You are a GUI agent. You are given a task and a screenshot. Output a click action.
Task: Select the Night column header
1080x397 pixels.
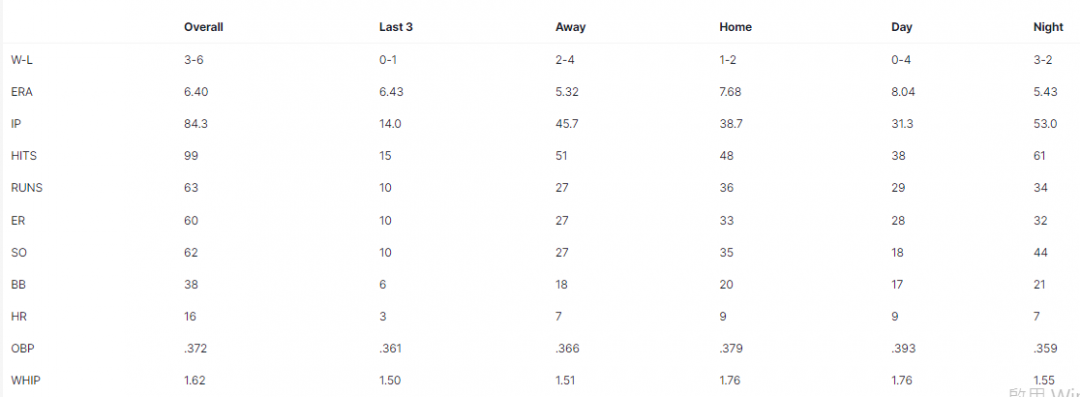[x=1048, y=28]
